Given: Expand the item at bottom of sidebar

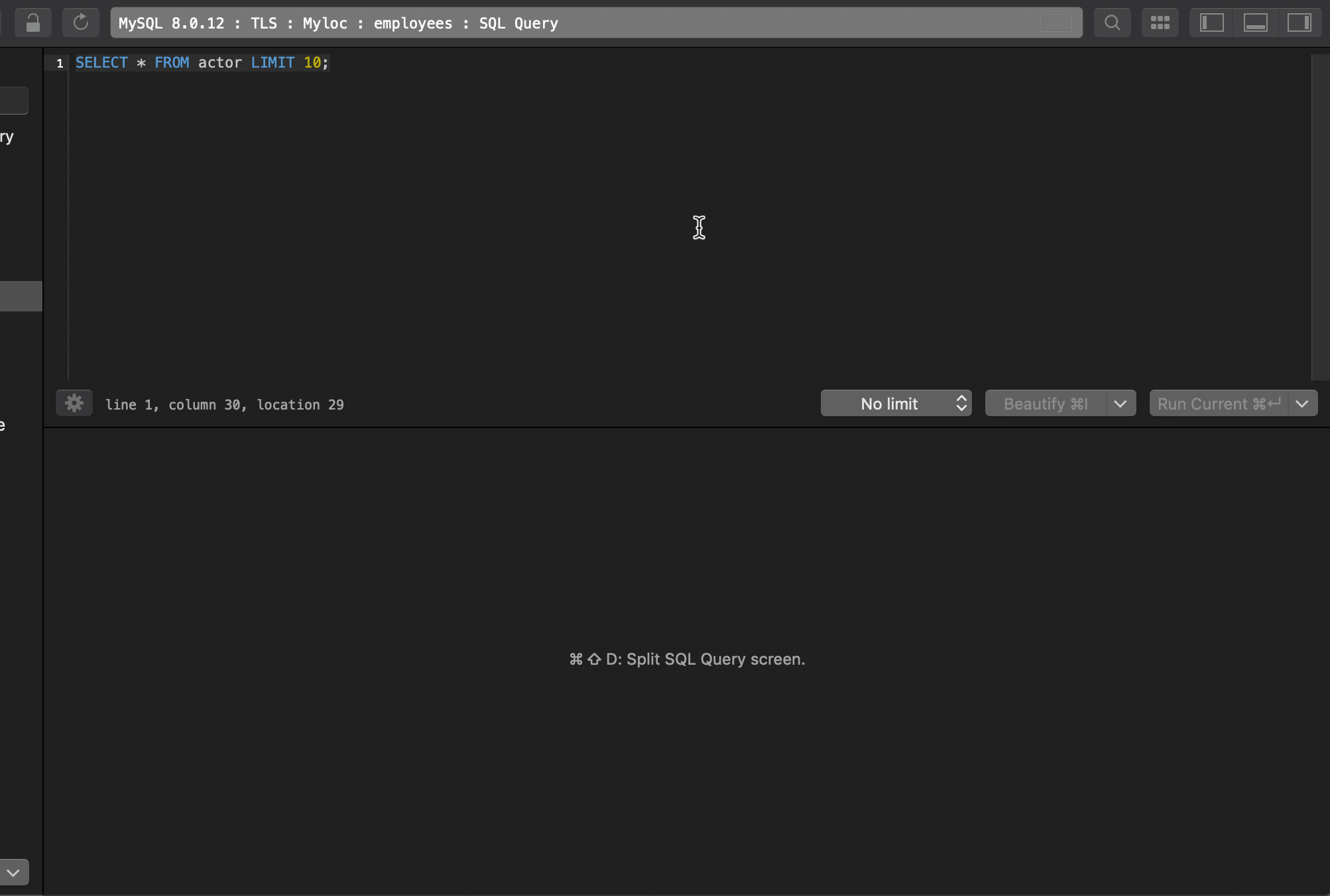Looking at the screenshot, I should (x=14, y=872).
